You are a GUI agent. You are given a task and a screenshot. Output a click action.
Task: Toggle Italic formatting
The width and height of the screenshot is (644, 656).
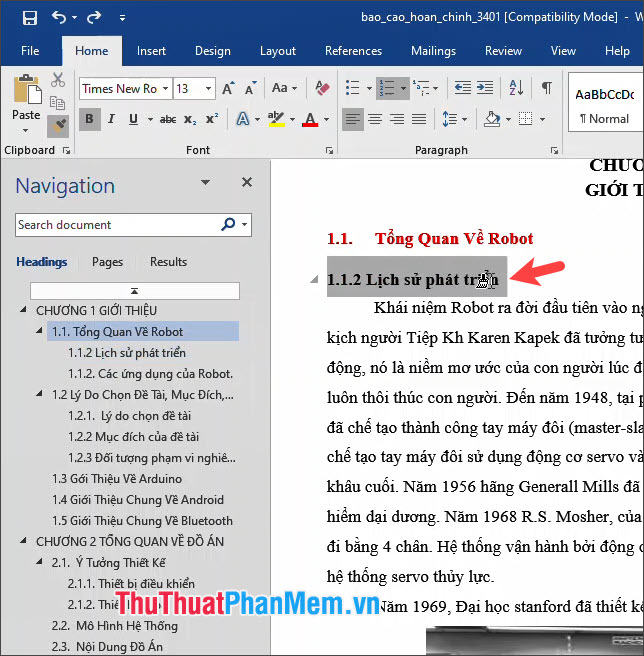click(x=111, y=119)
